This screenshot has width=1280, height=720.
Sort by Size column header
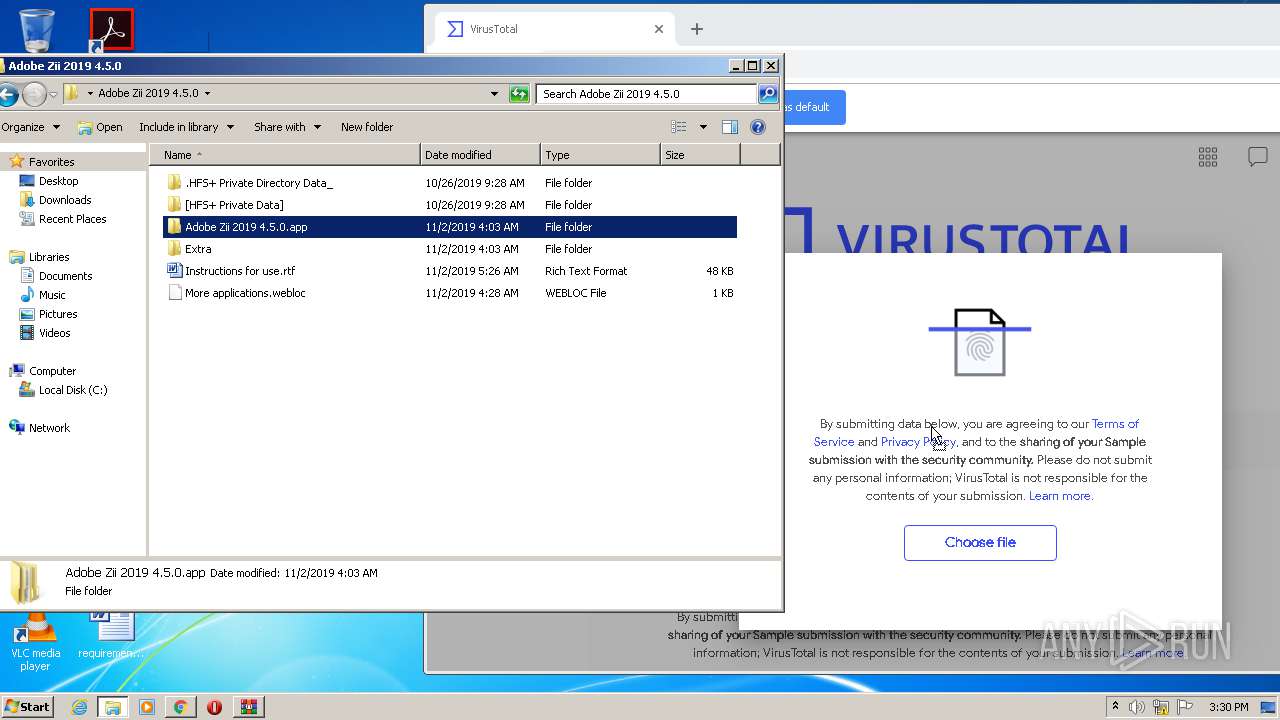[x=701, y=155]
